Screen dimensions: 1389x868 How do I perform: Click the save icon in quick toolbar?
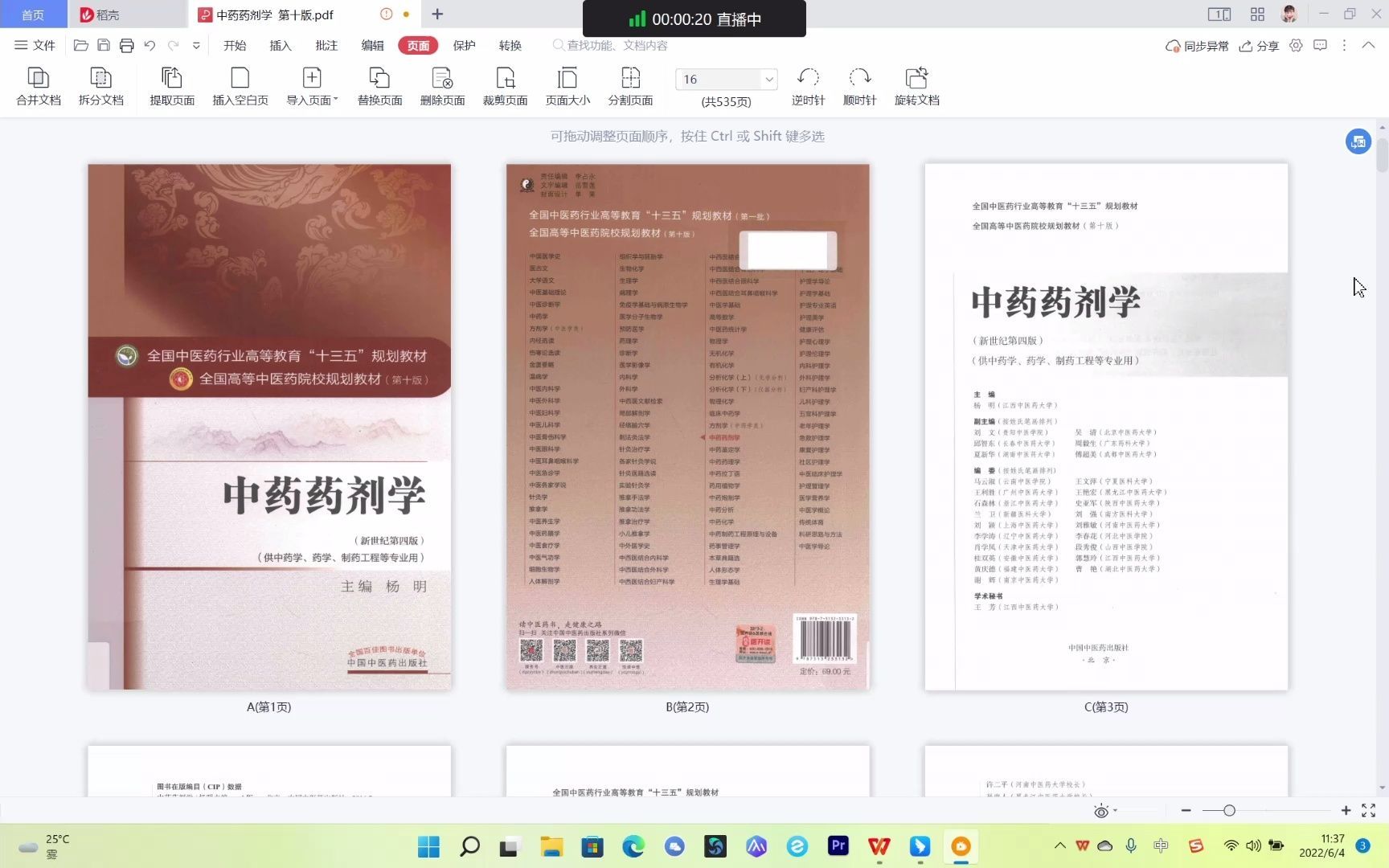(104, 46)
